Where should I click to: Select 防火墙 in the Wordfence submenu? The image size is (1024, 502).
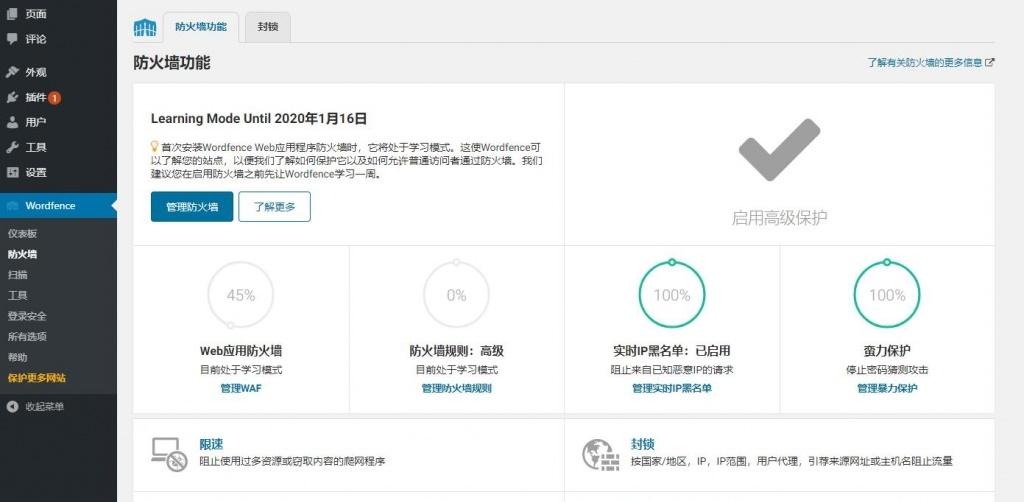(x=22, y=255)
